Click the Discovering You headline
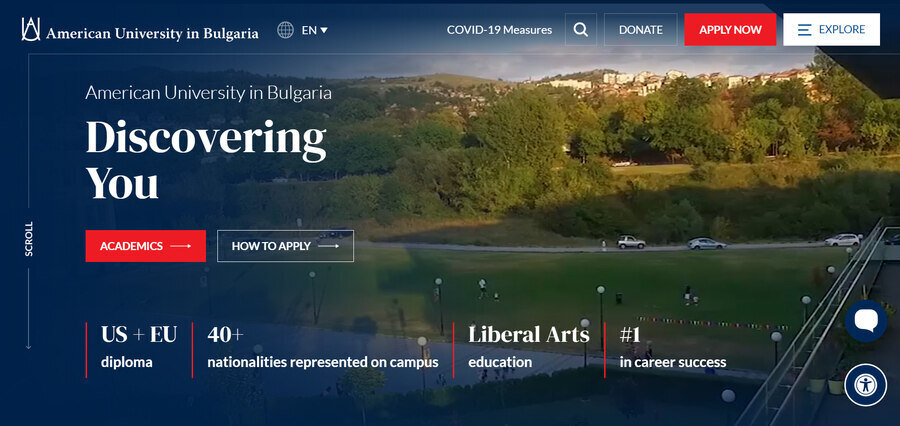900x426 pixels. (x=205, y=160)
